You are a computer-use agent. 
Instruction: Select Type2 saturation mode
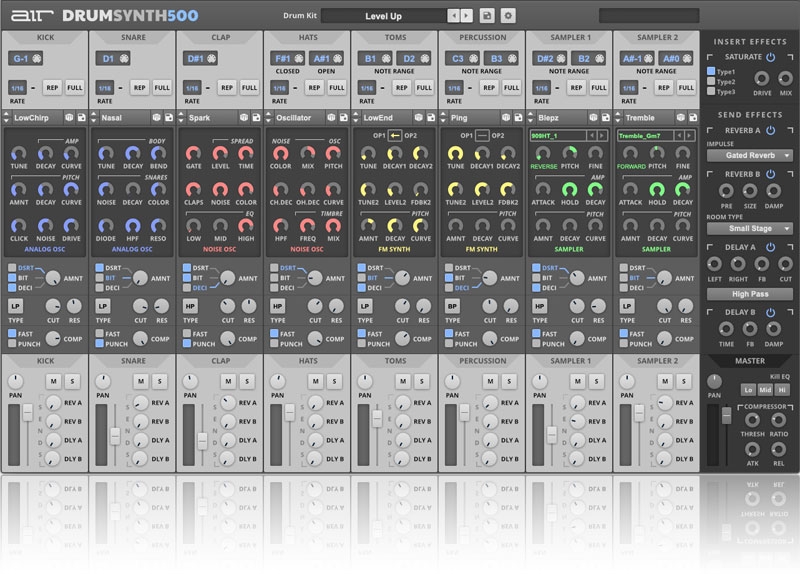coord(713,82)
